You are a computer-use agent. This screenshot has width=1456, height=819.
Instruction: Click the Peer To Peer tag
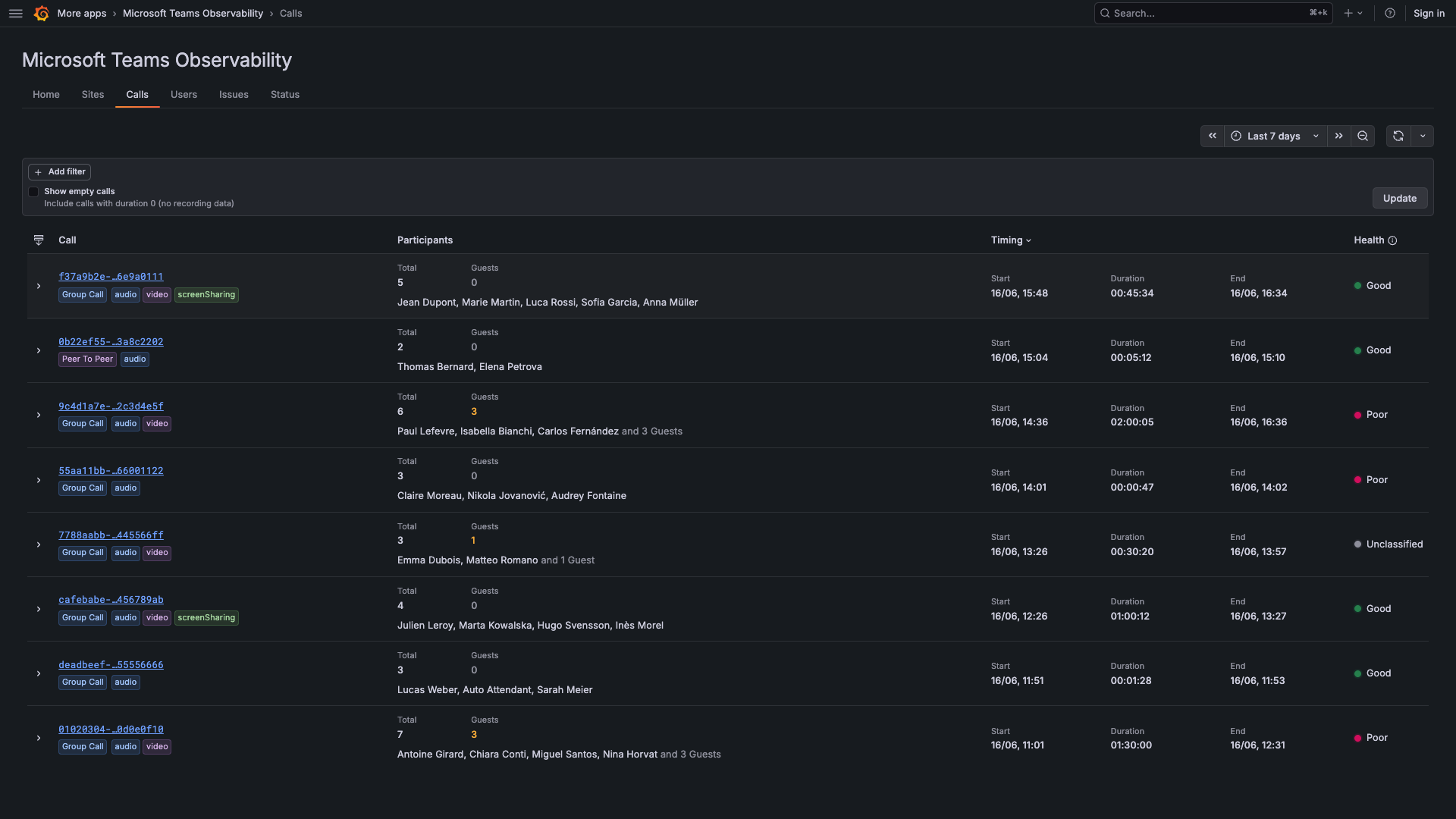pyautogui.click(x=87, y=359)
